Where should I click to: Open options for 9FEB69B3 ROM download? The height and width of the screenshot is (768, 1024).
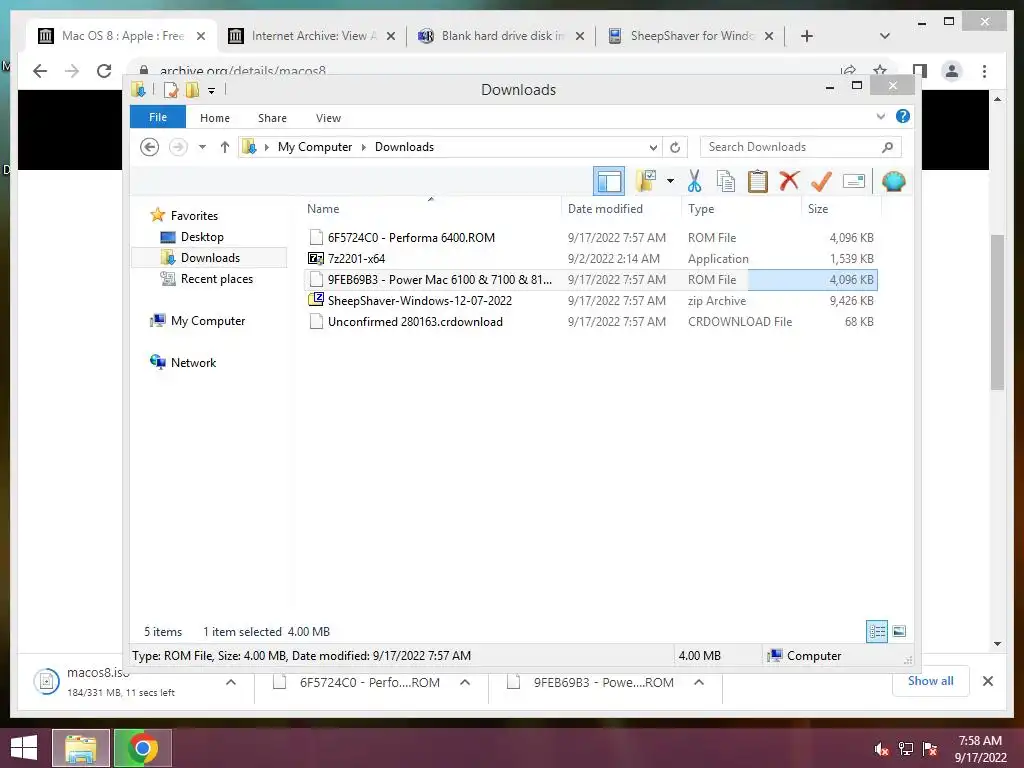(699, 682)
